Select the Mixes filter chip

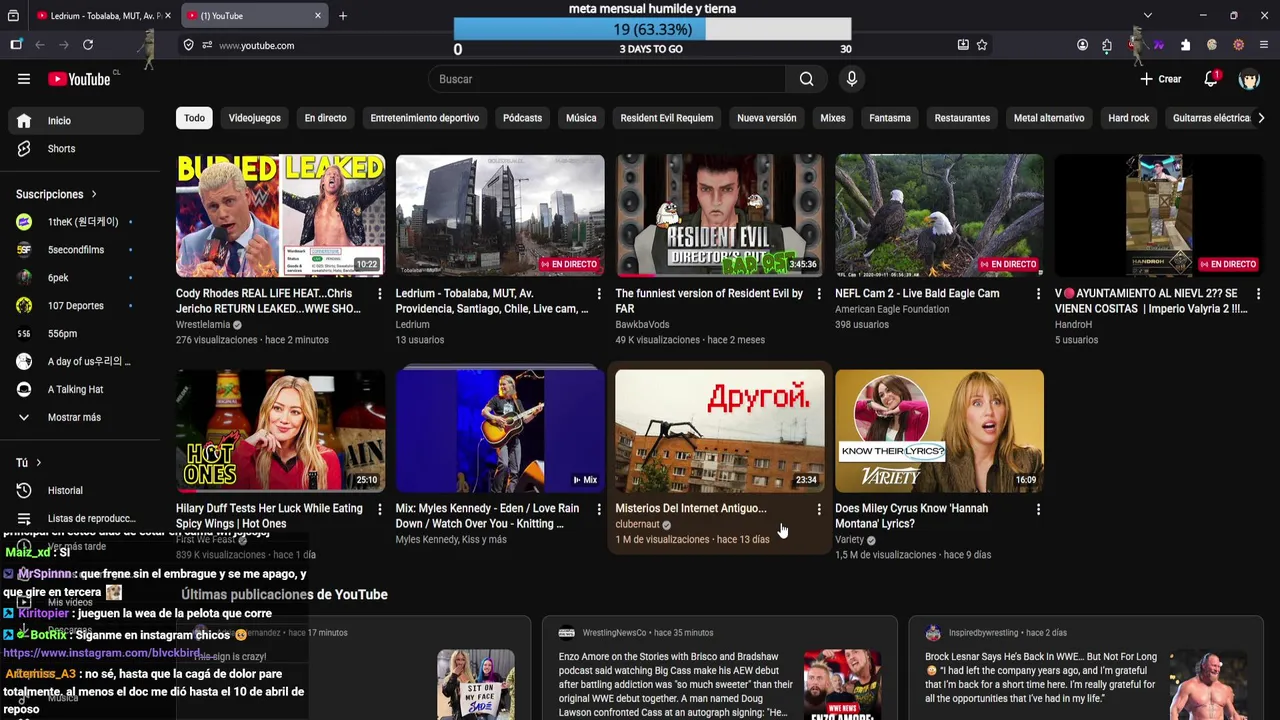click(x=833, y=118)
